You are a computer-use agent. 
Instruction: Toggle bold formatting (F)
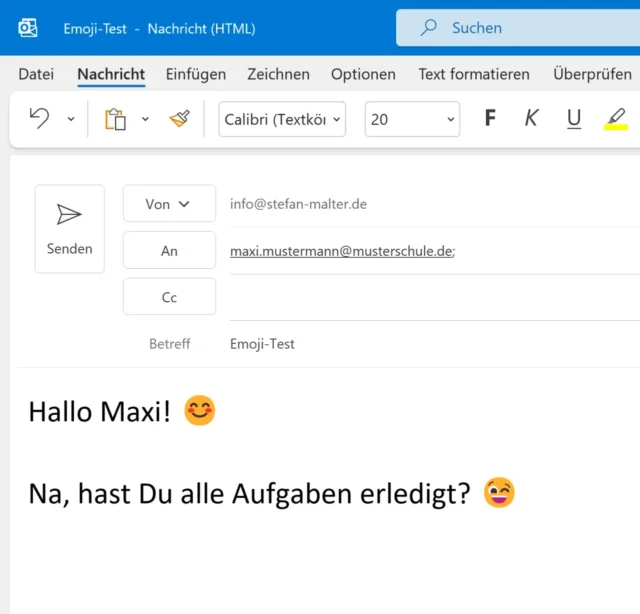[x=490, y=119]
